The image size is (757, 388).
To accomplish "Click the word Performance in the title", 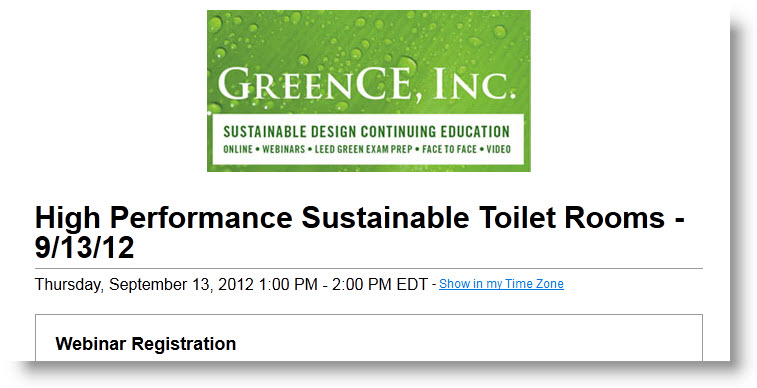I will pos(201,218).
